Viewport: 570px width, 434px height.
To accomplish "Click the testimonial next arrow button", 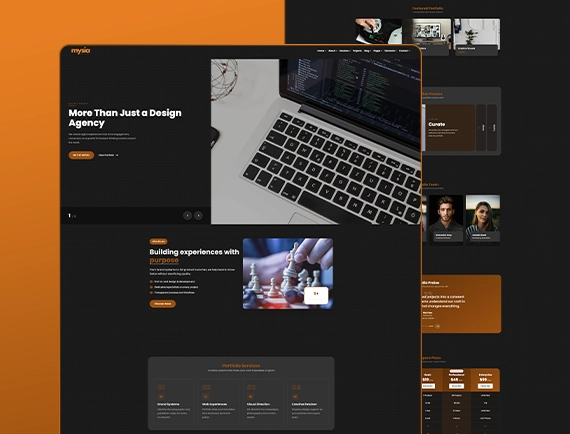I will 438,326.
